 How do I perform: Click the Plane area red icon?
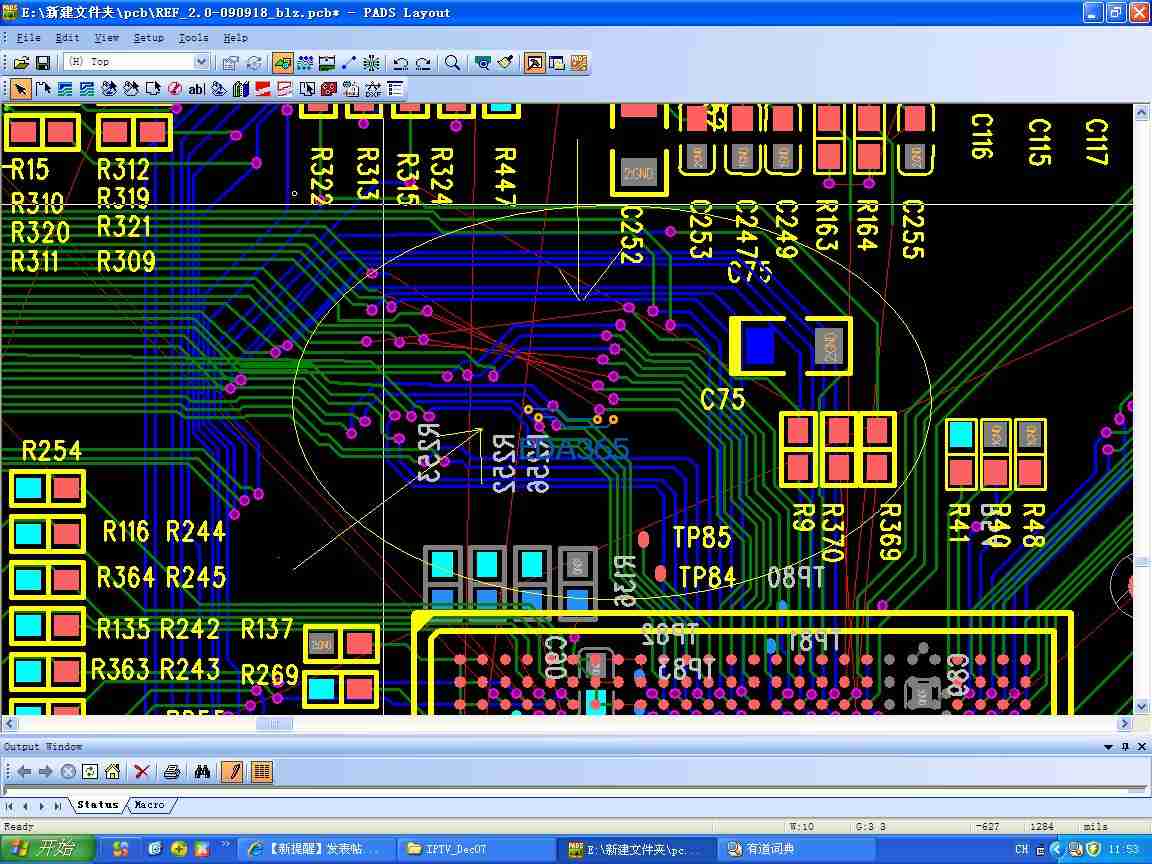coord(262,90)
